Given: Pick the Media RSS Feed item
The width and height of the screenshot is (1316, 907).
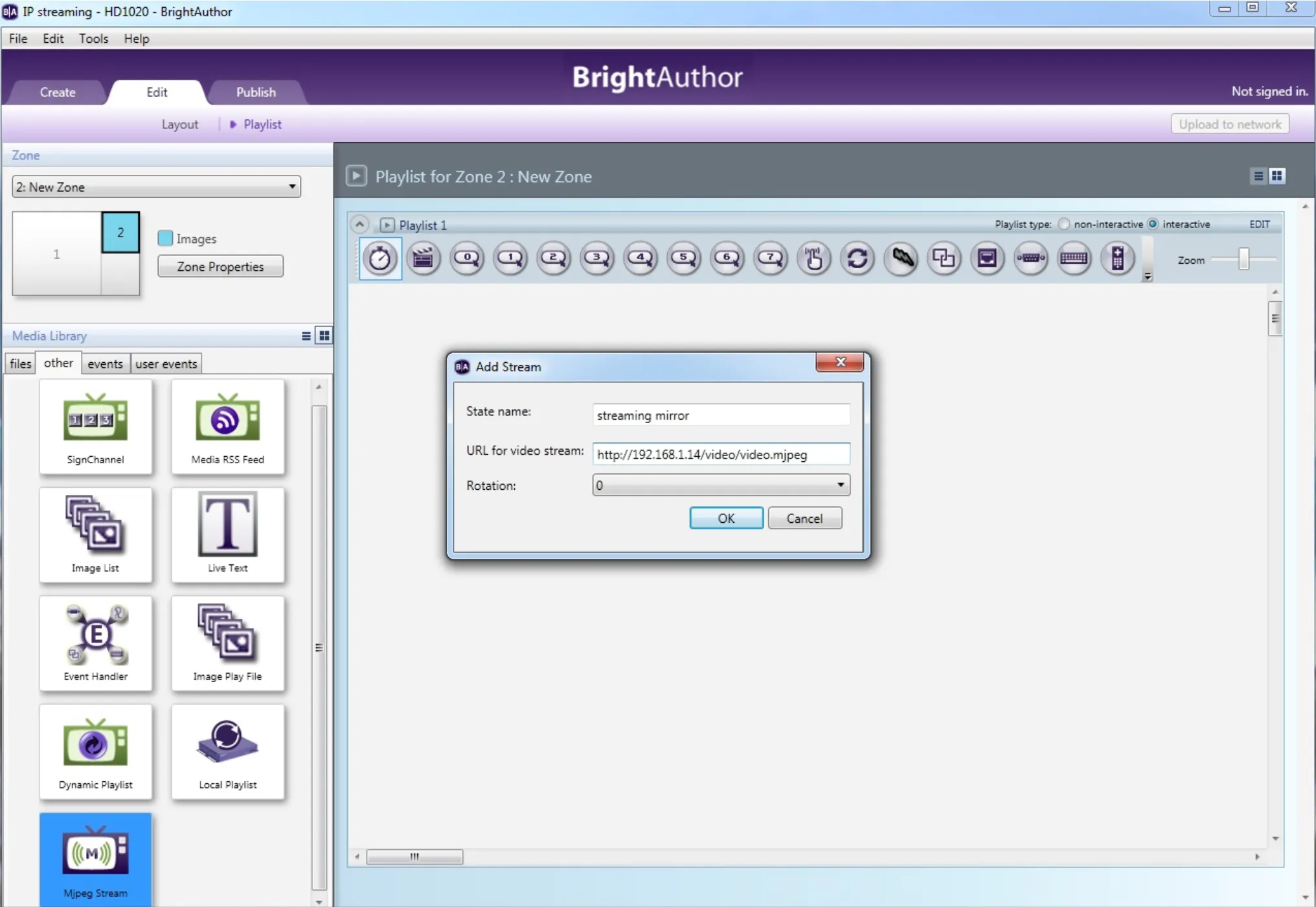Looking at the screenshot, I should (228, 426).
